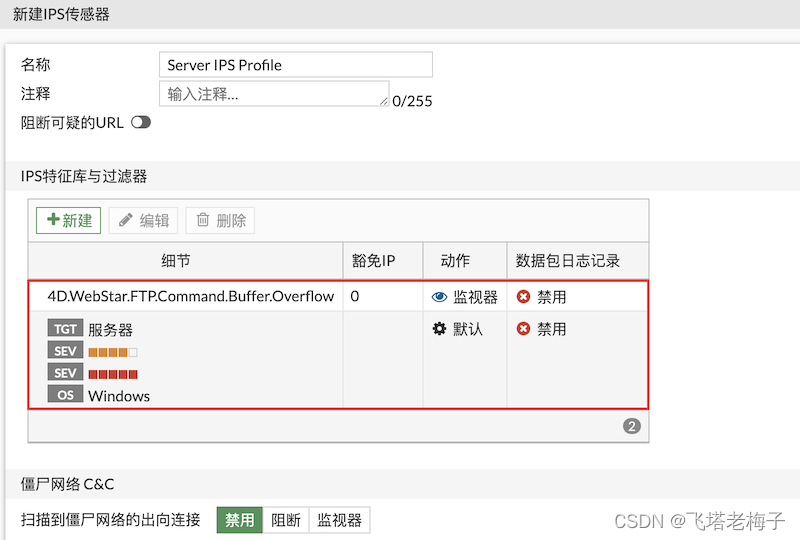Click the 禁用 logging text in the filter row

point(552,329)
